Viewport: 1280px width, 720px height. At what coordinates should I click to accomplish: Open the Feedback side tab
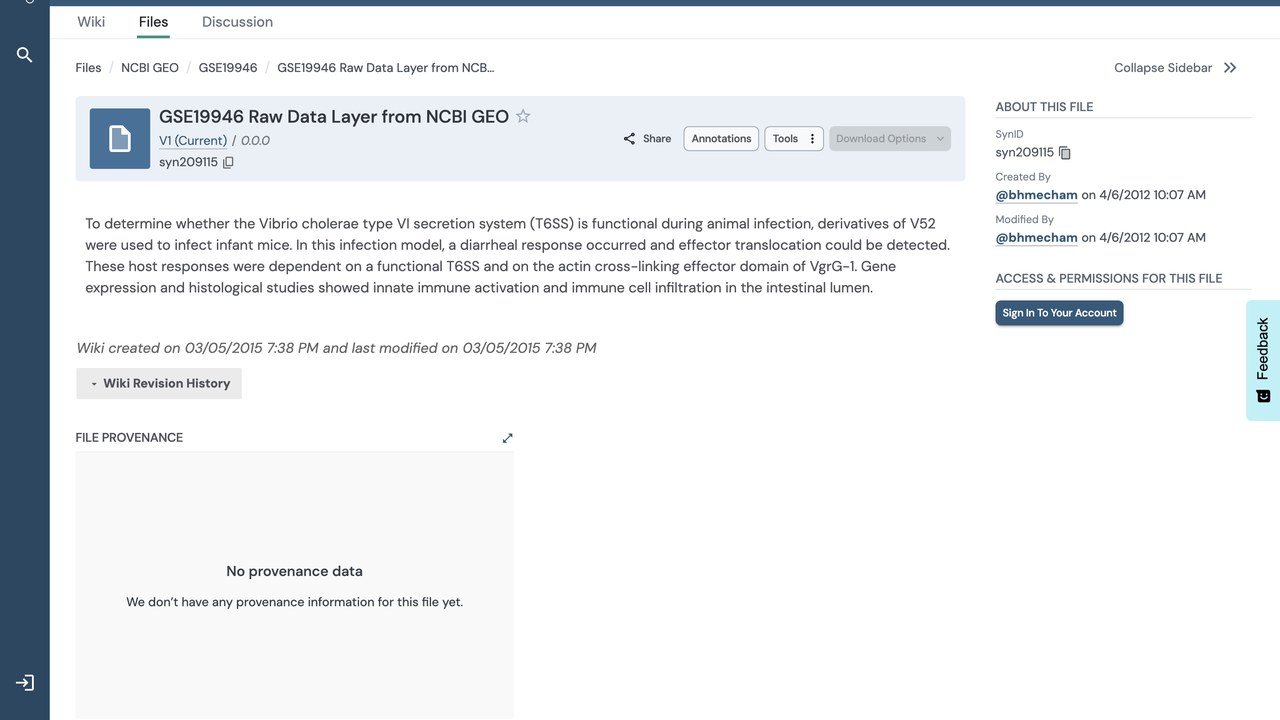coord(1263,360)
